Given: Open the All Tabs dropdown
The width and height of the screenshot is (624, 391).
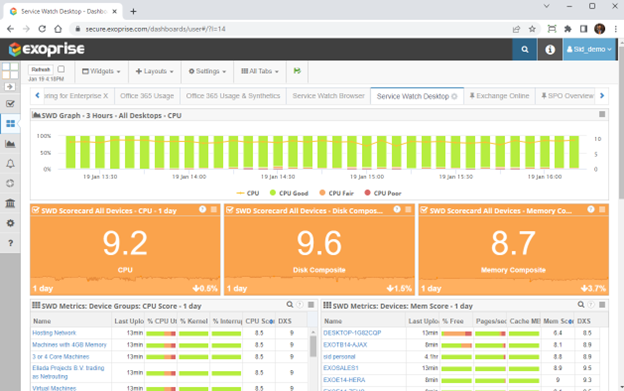Looking at the screenshot, I should coord(260,71).
